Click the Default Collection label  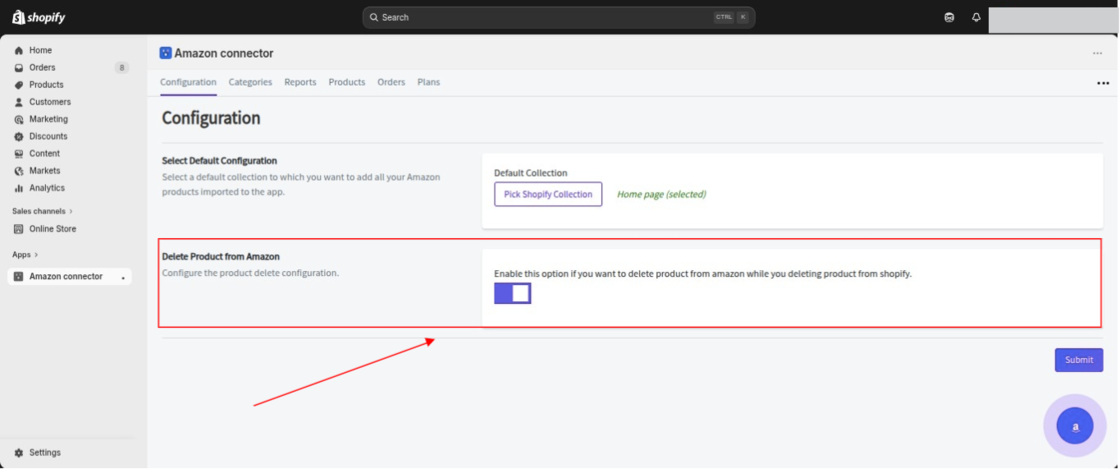531,173
